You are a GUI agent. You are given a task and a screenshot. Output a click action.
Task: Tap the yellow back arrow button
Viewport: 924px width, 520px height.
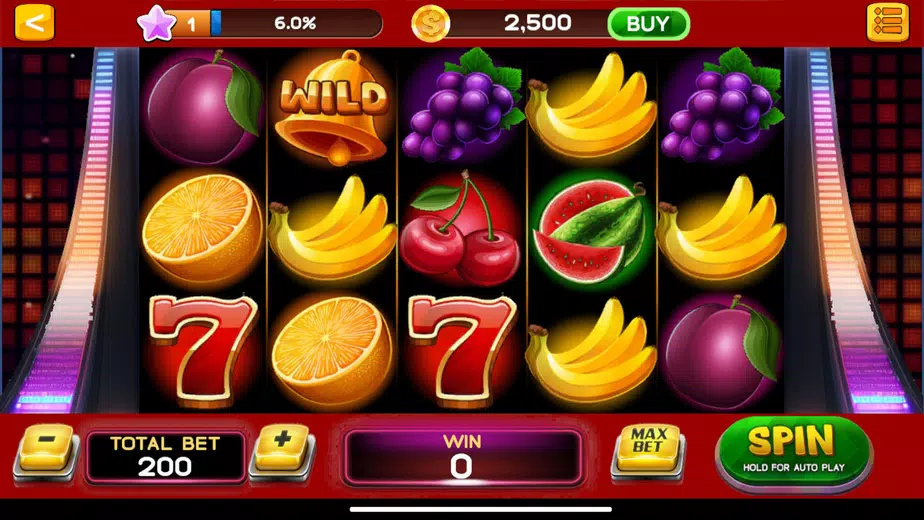pos(34,23)
